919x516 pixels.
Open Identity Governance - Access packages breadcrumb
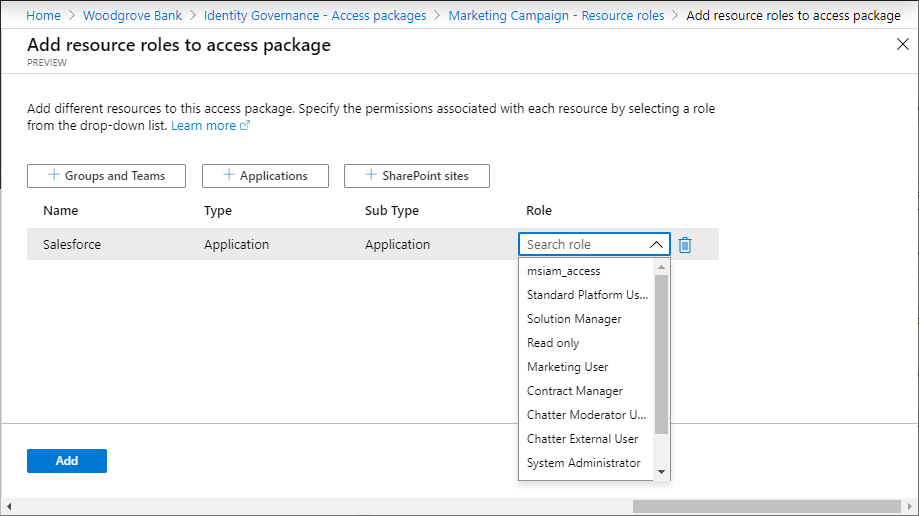(x=315, y=16)
